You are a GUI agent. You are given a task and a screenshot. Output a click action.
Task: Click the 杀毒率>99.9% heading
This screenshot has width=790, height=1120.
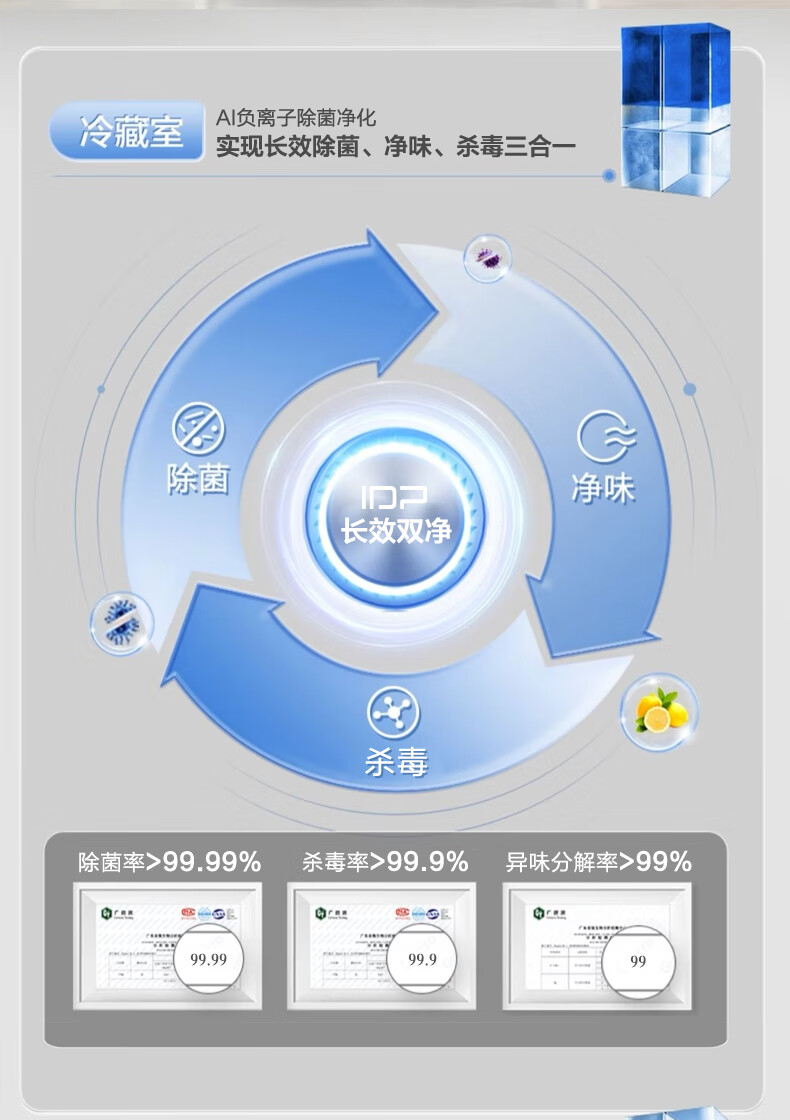[x=385, y=862]
